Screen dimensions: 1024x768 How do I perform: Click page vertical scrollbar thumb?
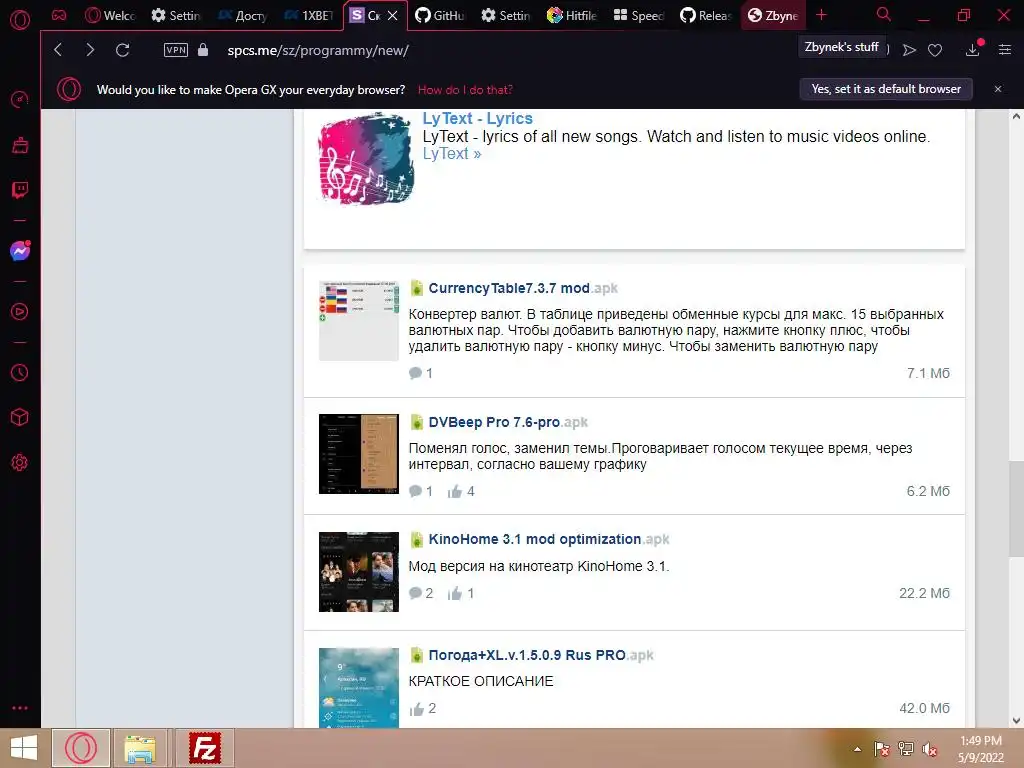(1016, 509)
